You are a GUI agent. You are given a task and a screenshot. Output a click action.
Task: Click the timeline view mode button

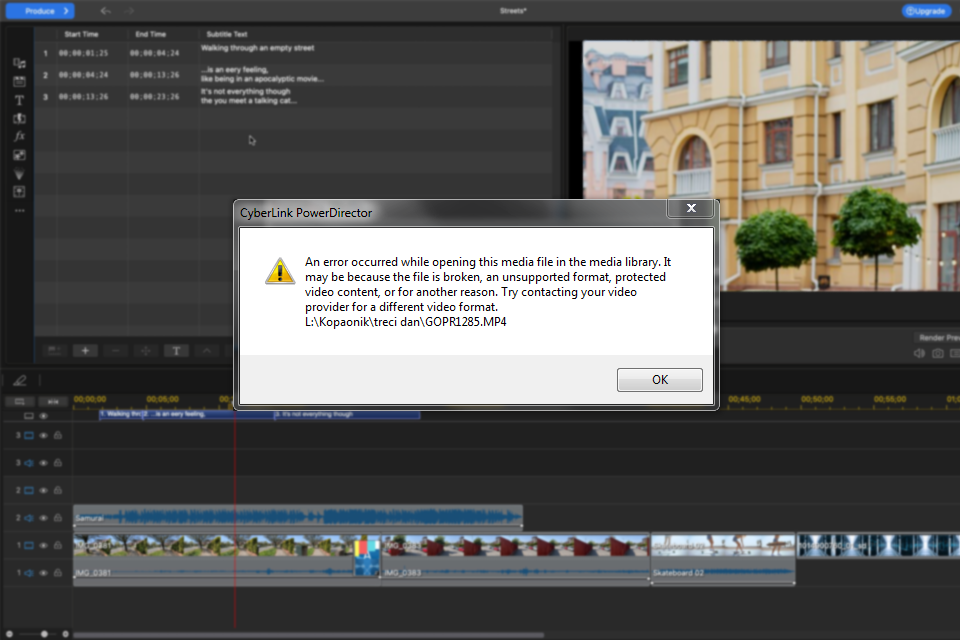tap(20, 402)
